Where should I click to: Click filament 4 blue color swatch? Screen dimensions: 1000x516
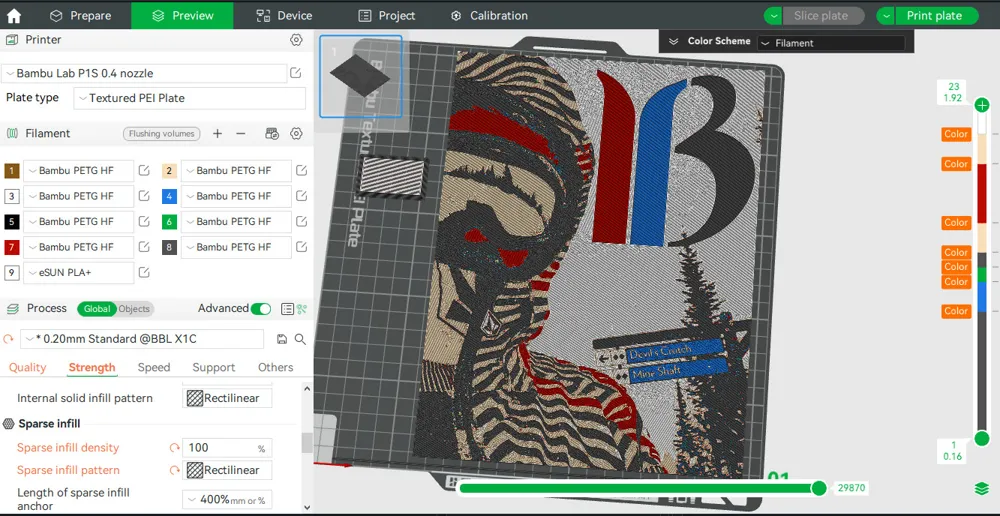169,196
